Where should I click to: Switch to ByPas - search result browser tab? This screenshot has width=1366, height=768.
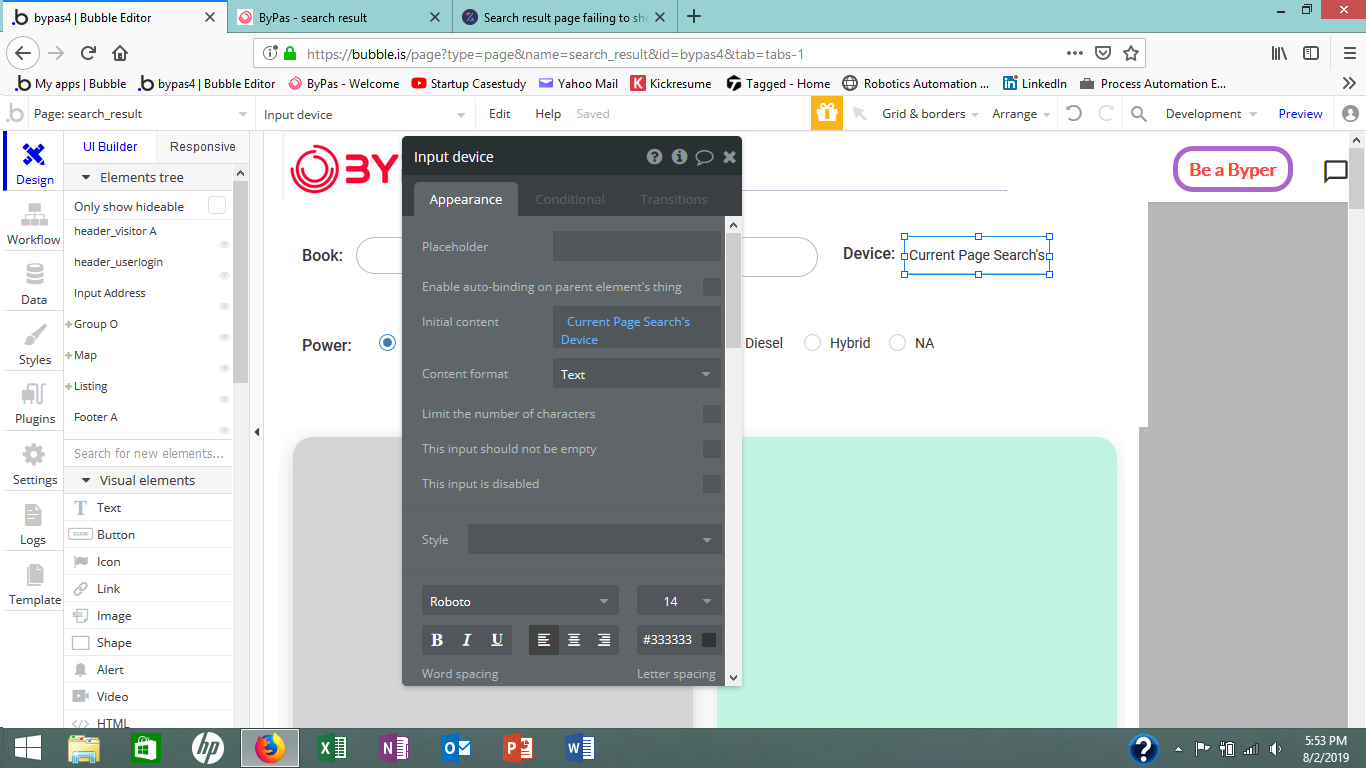tap(339, 17)
